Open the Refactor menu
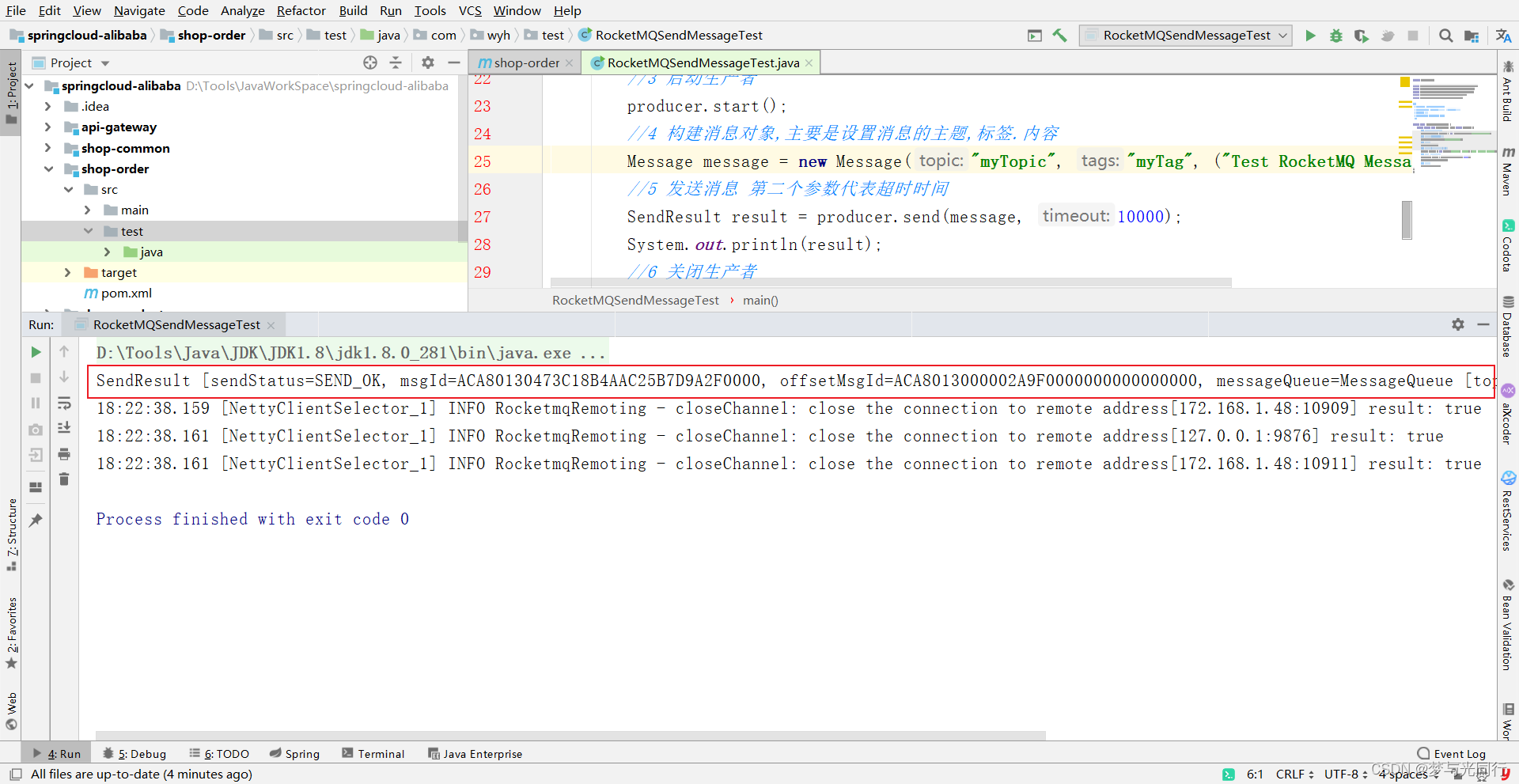This screenshot has width=1519, height=784. (x=301, y=10)
